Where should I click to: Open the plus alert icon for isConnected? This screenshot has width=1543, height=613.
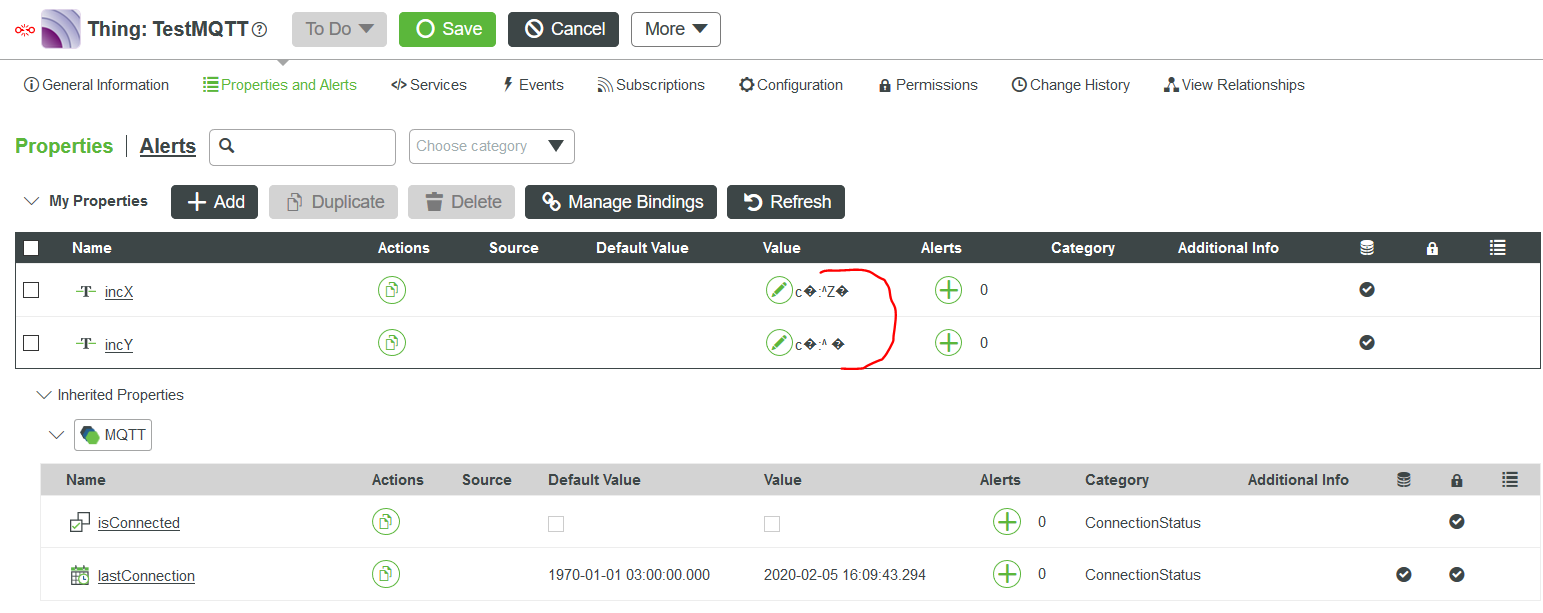coord(1007,521)
